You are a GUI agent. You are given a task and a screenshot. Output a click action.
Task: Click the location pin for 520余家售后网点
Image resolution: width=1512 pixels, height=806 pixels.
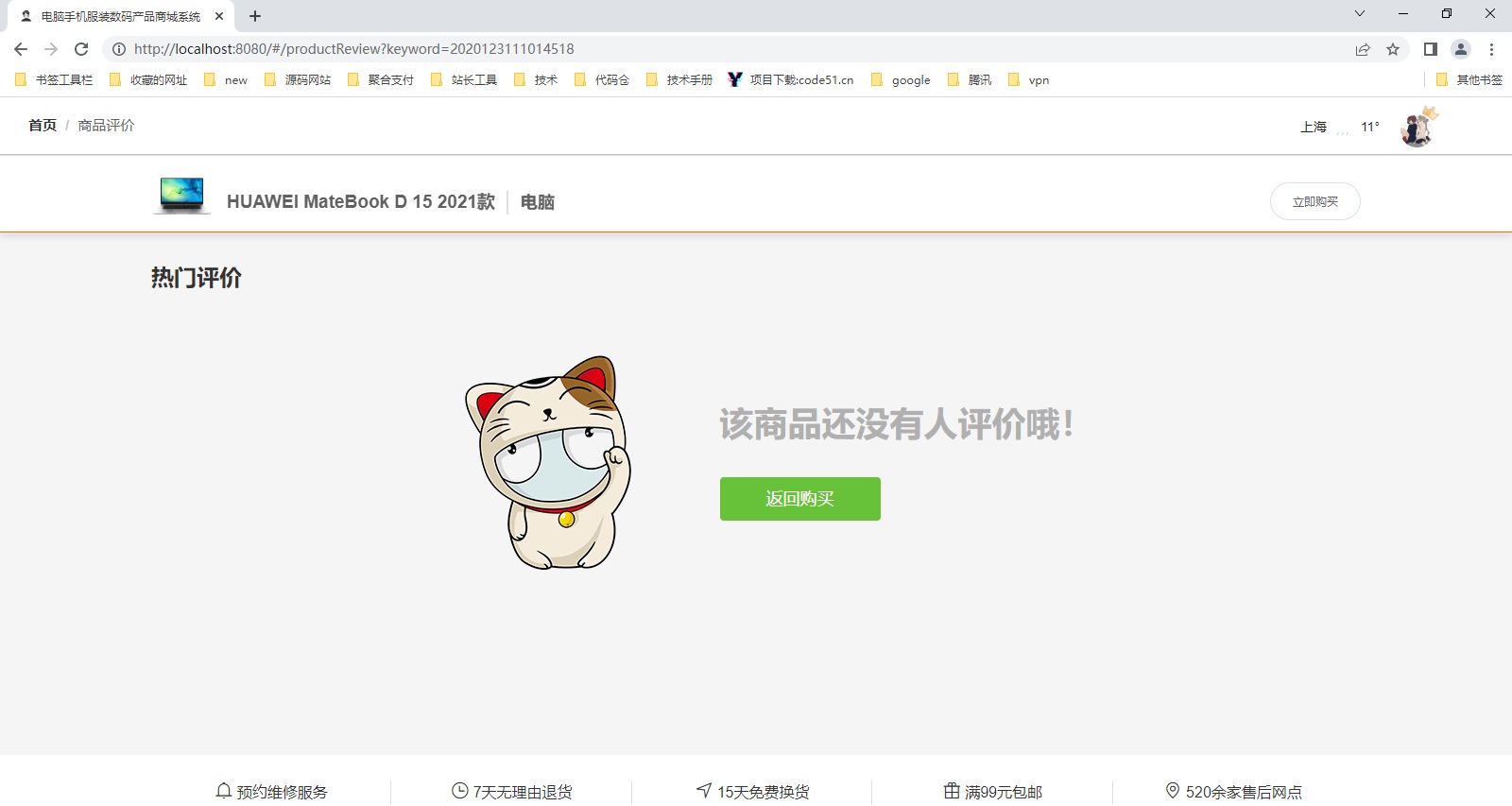tap(1173, 791)
